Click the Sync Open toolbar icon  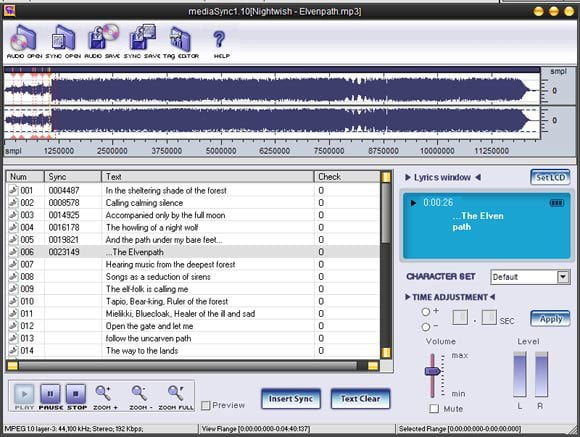coord(63,41)
